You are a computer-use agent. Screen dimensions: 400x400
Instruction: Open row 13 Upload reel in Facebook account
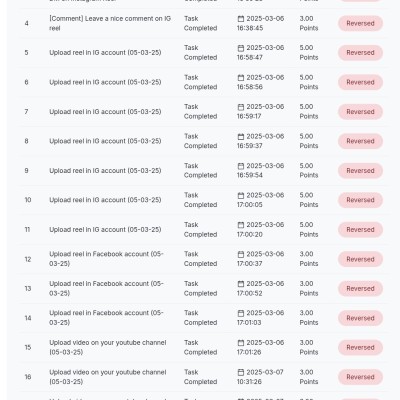(x=106, y=288)
